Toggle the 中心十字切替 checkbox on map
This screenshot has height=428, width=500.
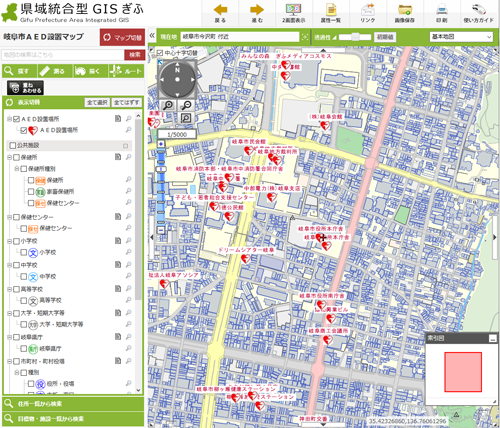click(160, 53)
